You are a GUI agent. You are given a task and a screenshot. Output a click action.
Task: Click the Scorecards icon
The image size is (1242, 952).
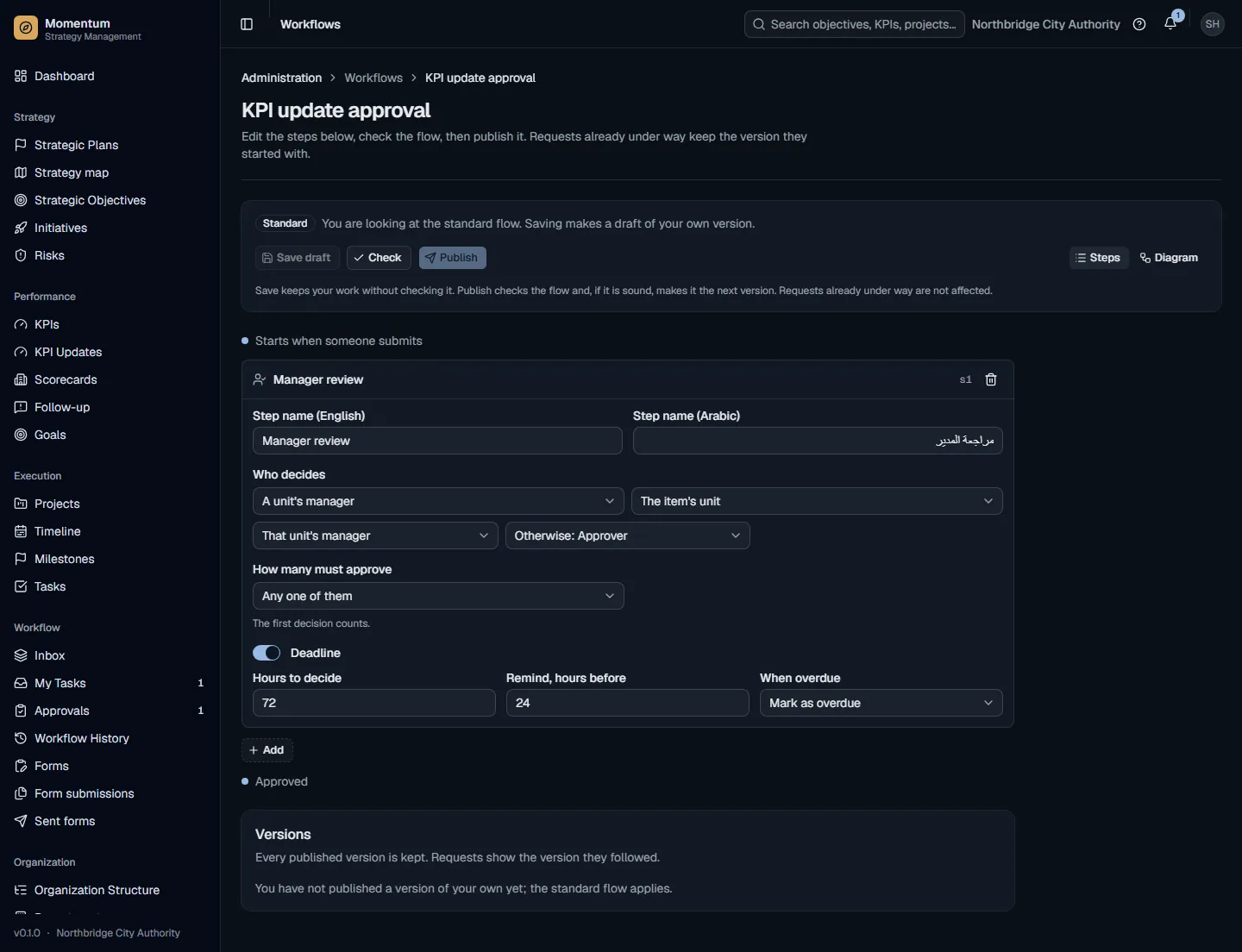coord(21,379)
